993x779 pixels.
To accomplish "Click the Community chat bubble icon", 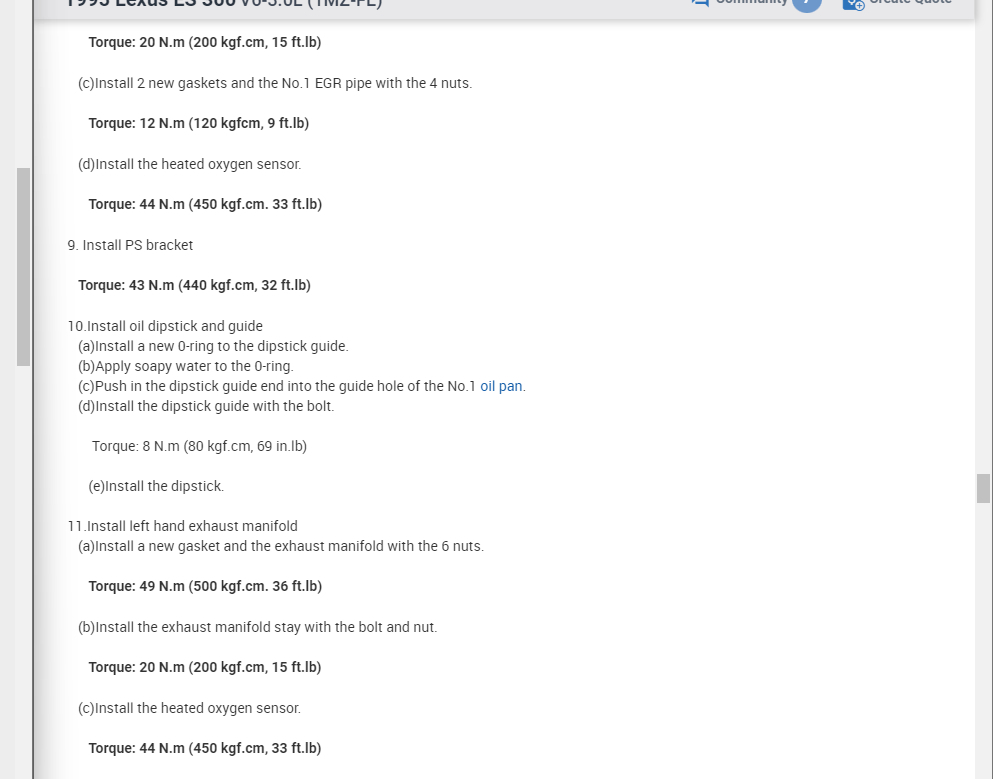I will pos(701,3).
